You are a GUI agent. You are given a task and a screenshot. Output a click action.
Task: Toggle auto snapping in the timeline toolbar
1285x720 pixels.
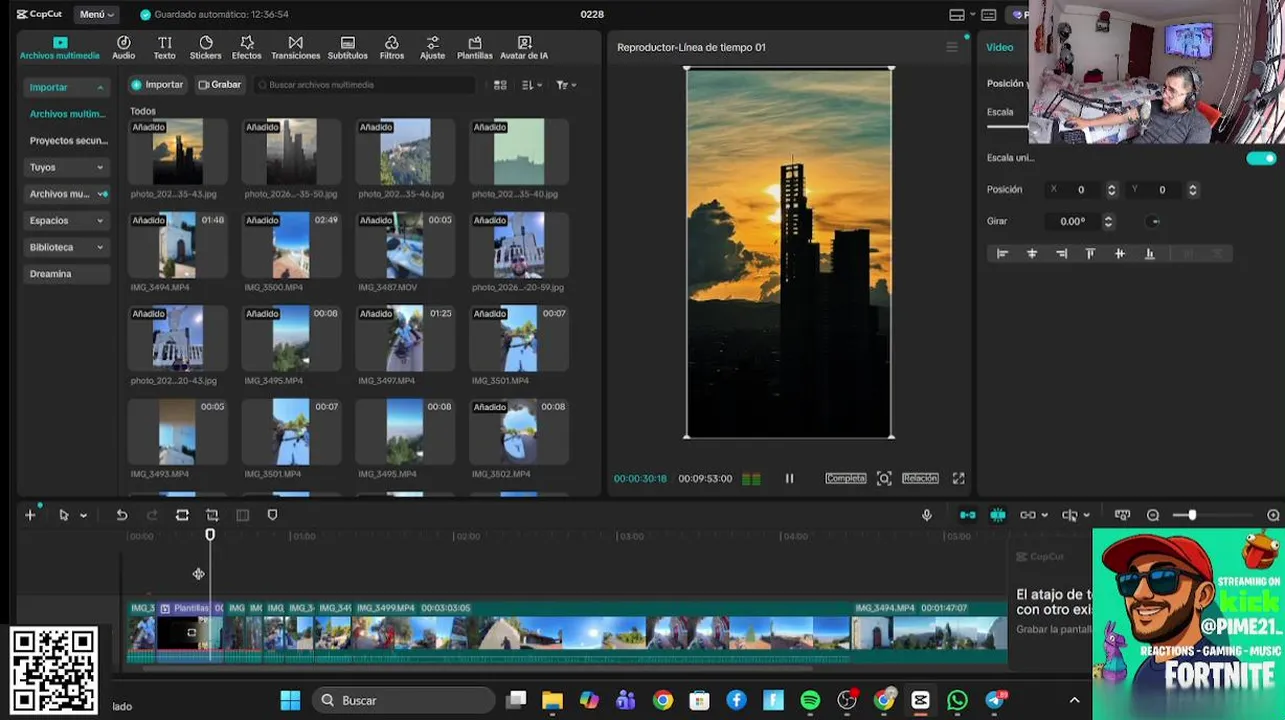[x=997, y=515]
